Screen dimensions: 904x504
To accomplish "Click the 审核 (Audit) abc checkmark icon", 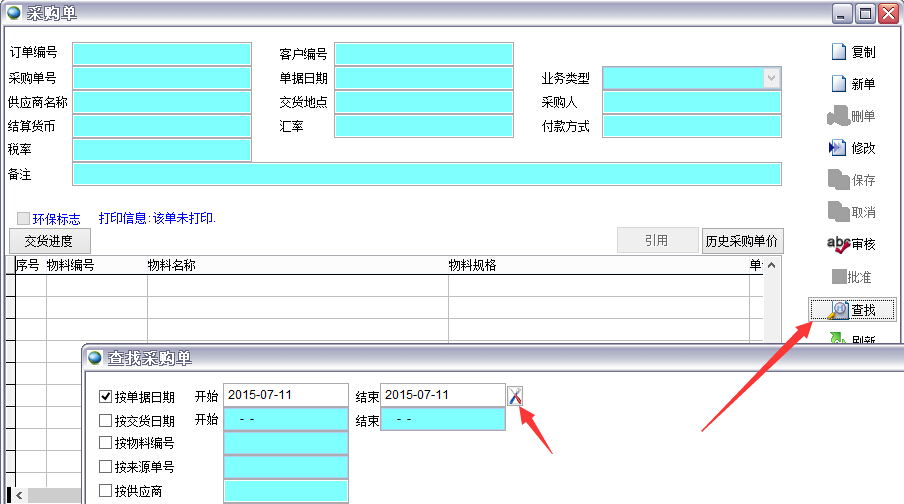I will [838, 243].
